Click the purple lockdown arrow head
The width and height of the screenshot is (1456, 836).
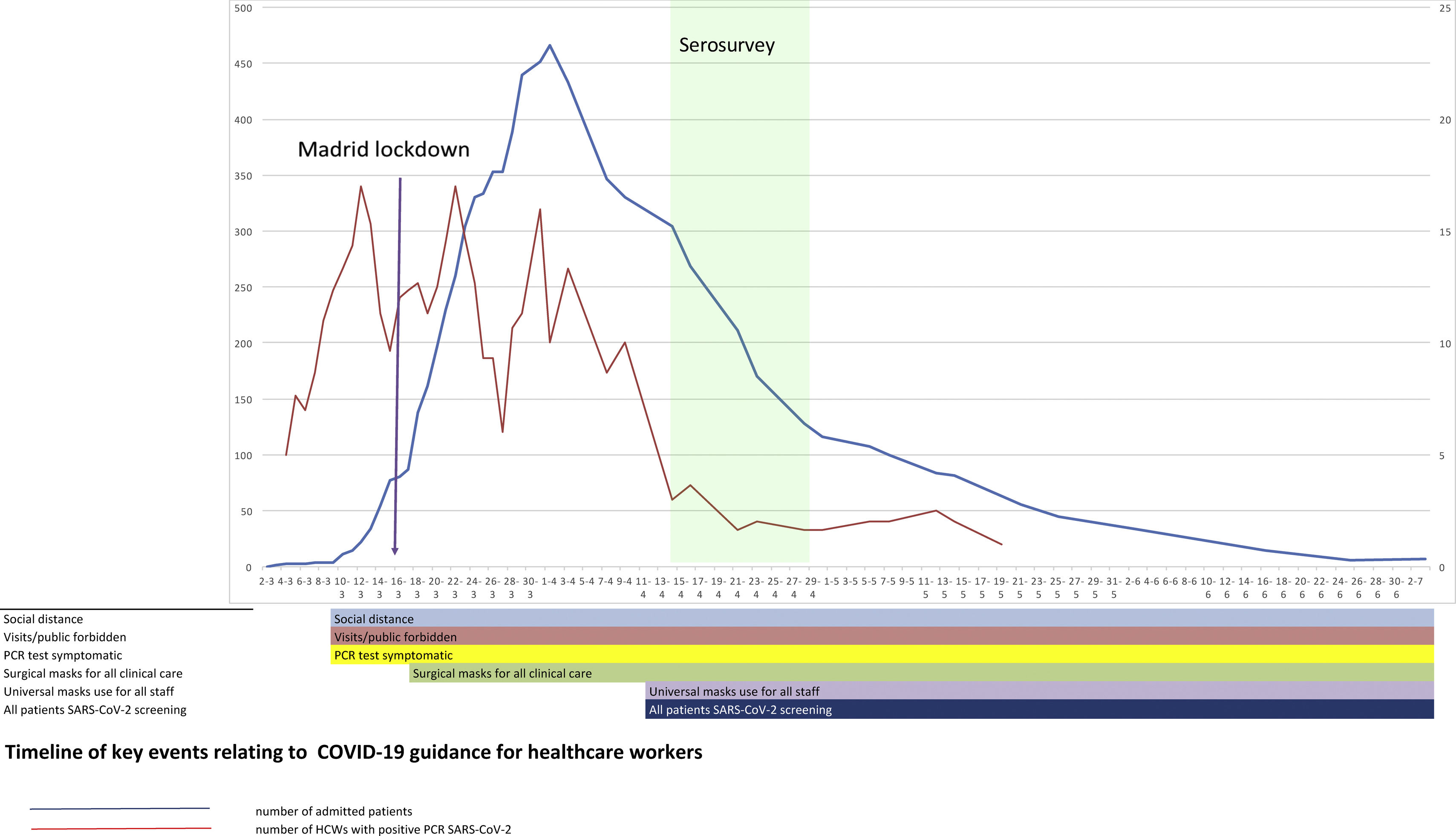point(395,551)
